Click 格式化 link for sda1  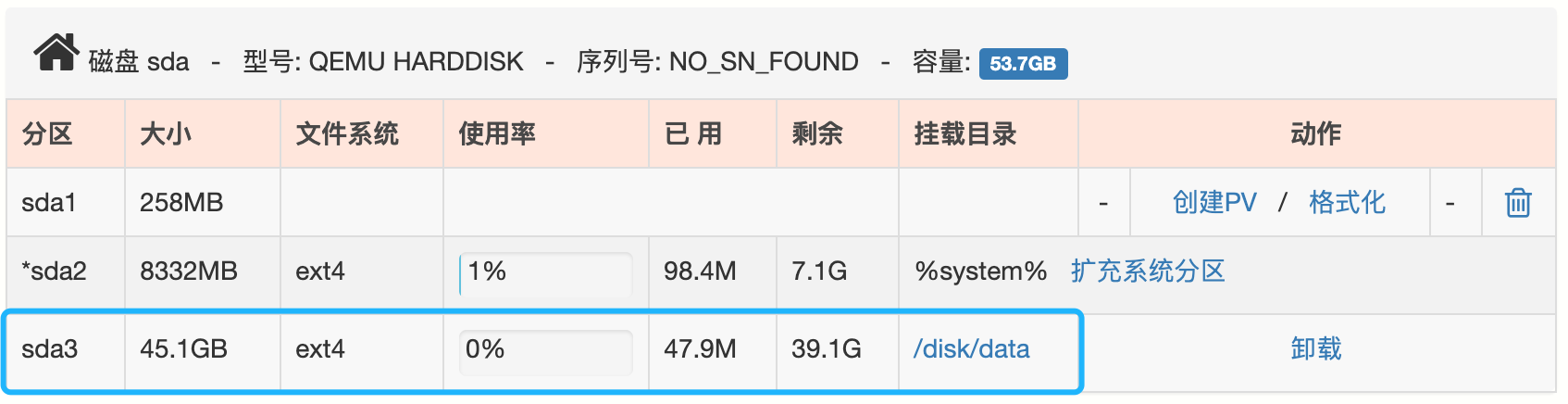click(x=1347, y=202)
